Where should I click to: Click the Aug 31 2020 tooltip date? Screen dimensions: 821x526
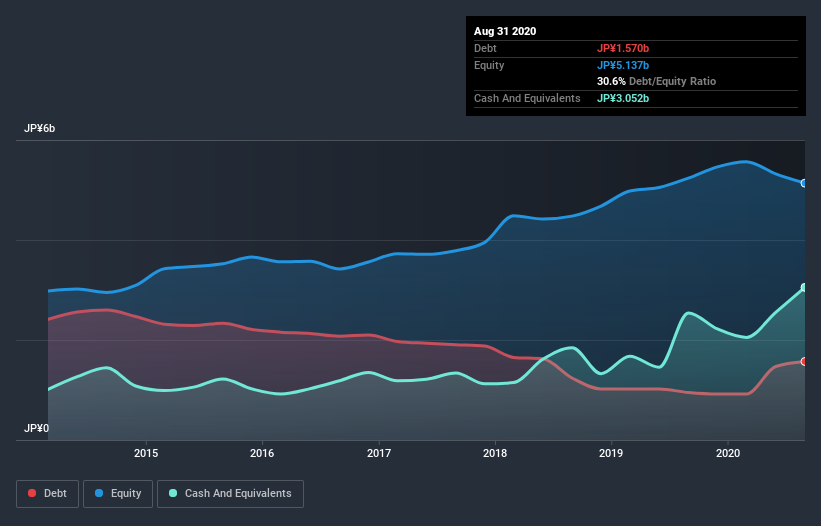[x=505, y=31]
